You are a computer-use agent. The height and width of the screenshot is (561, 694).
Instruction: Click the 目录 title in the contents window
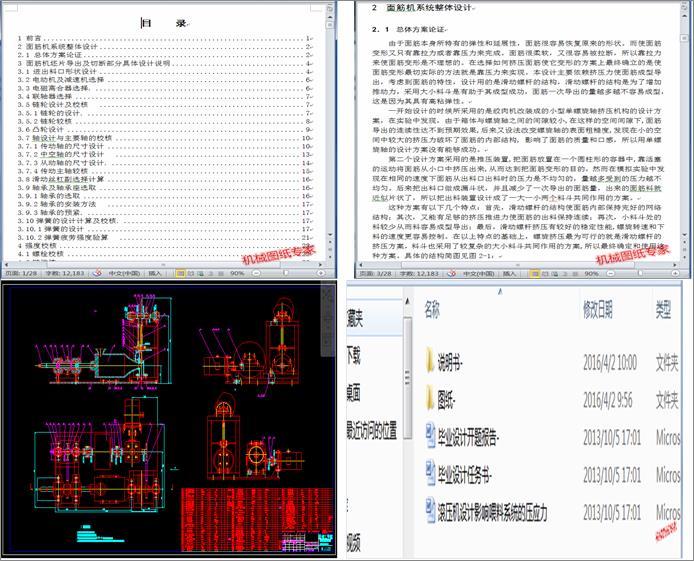tap(164, 23)
